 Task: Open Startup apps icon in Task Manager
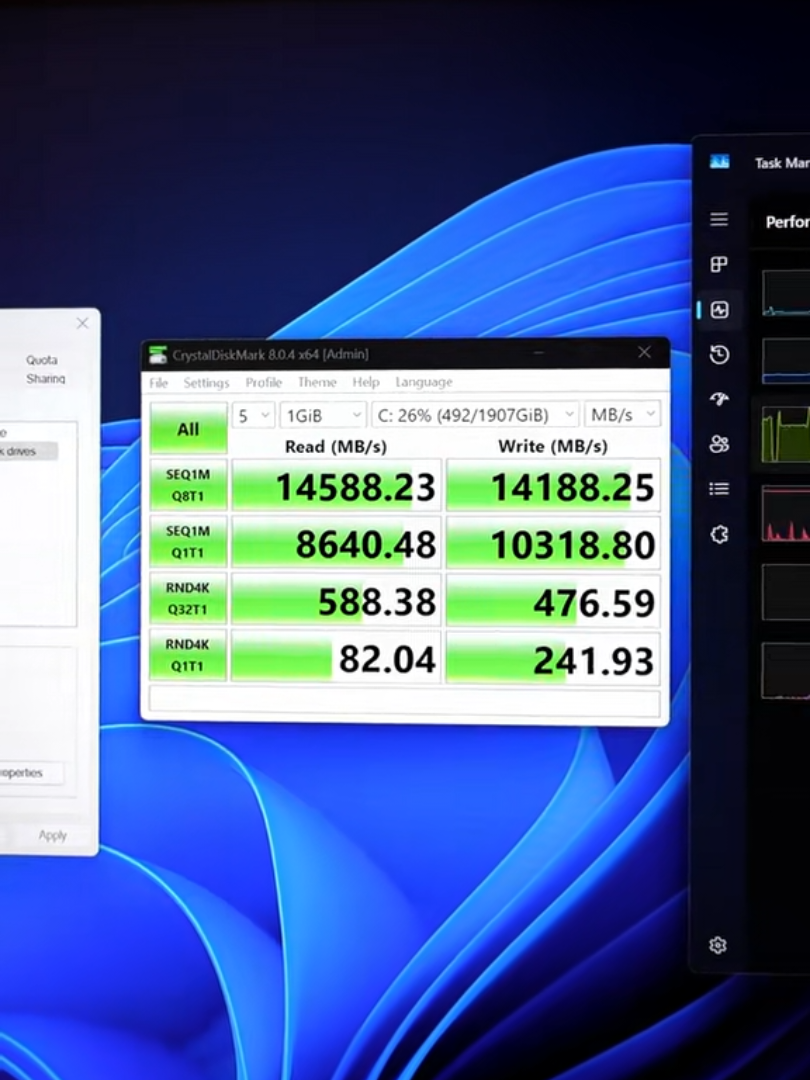tap(719, 399)
